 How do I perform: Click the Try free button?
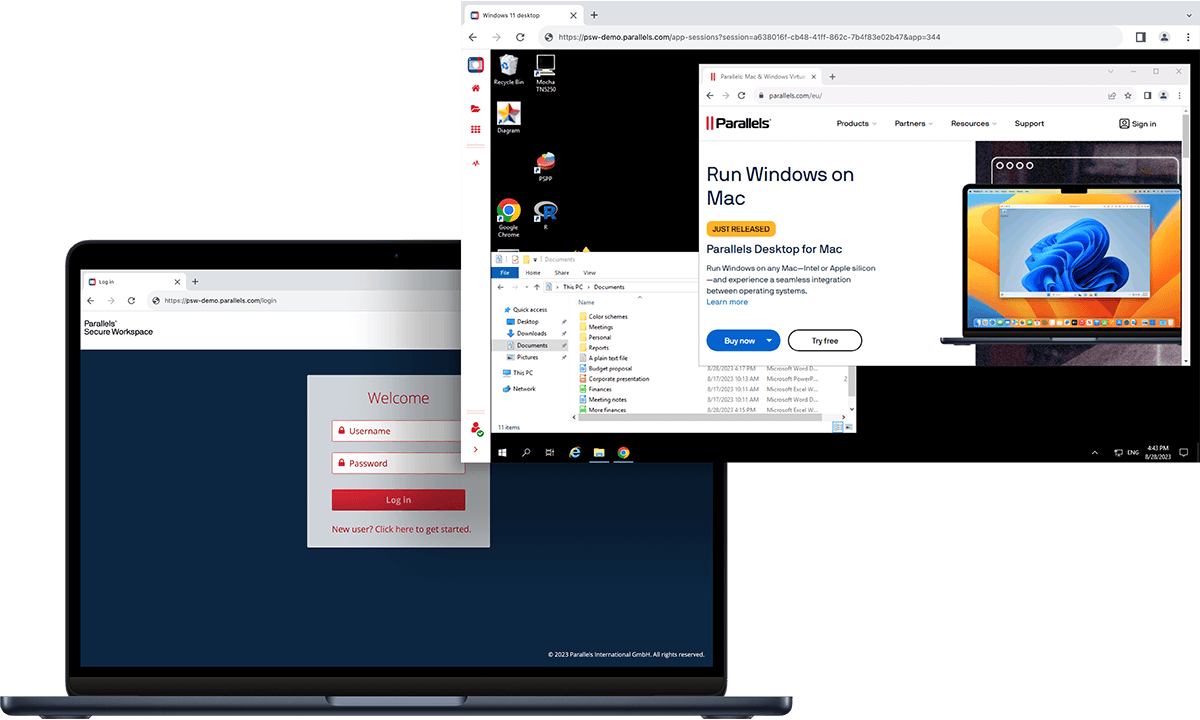(824, 340)
